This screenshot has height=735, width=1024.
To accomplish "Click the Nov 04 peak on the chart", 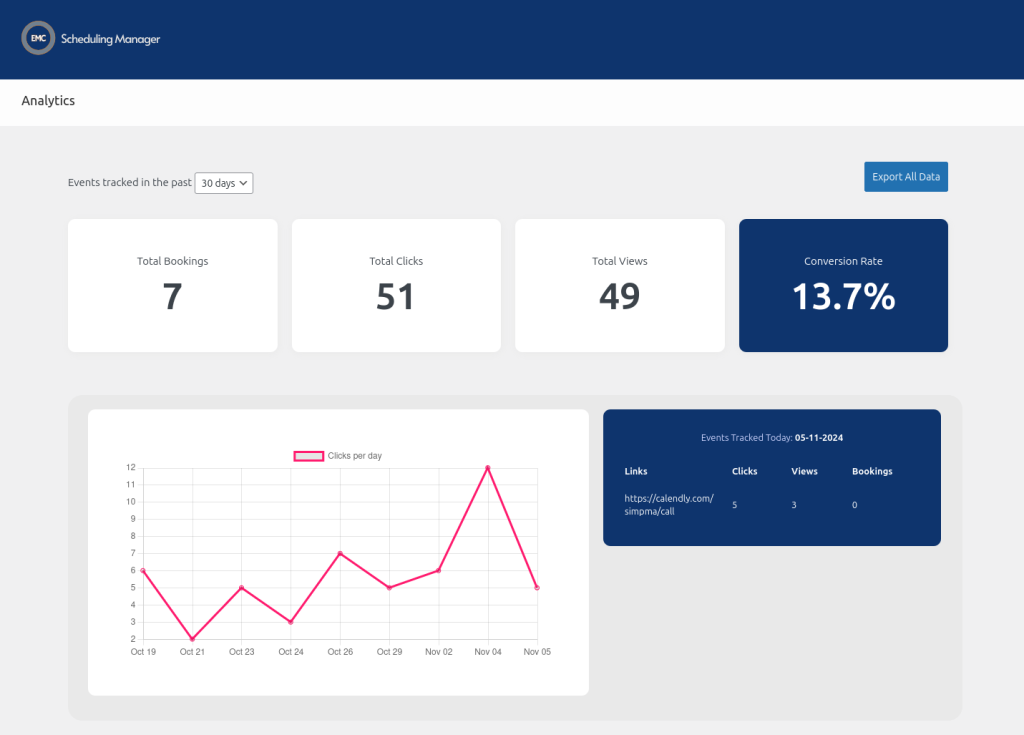I will [487, 466].
